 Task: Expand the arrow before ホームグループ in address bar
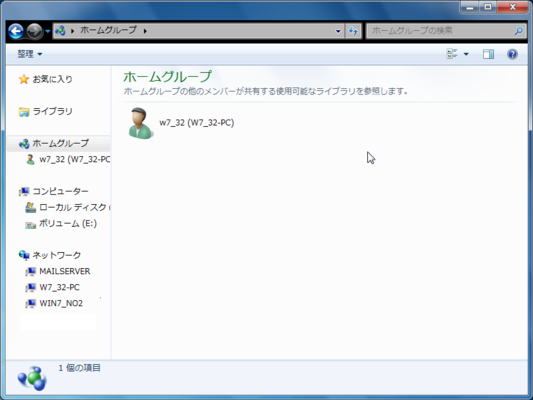pos(72,31)
